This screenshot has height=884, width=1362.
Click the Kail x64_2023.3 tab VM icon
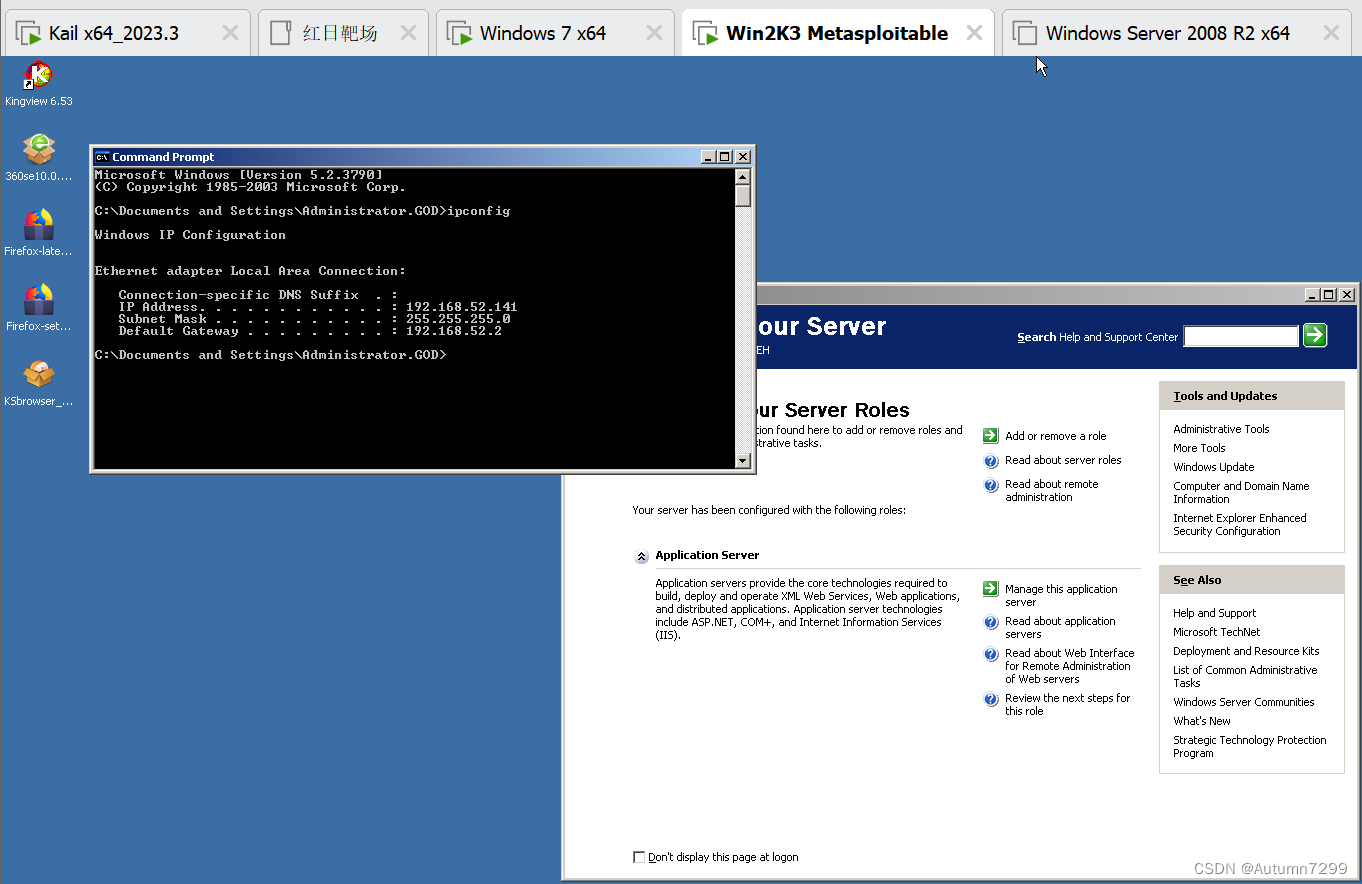click(x=29, y=33)
